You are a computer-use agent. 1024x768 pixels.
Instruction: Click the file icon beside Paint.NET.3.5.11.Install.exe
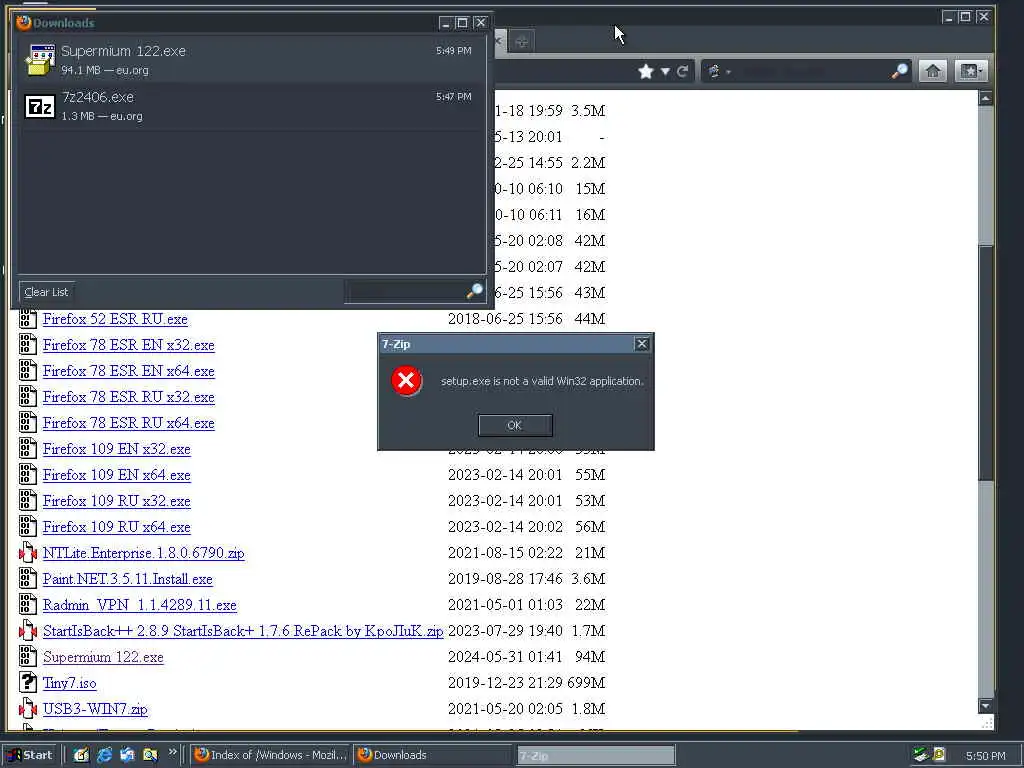27,579
